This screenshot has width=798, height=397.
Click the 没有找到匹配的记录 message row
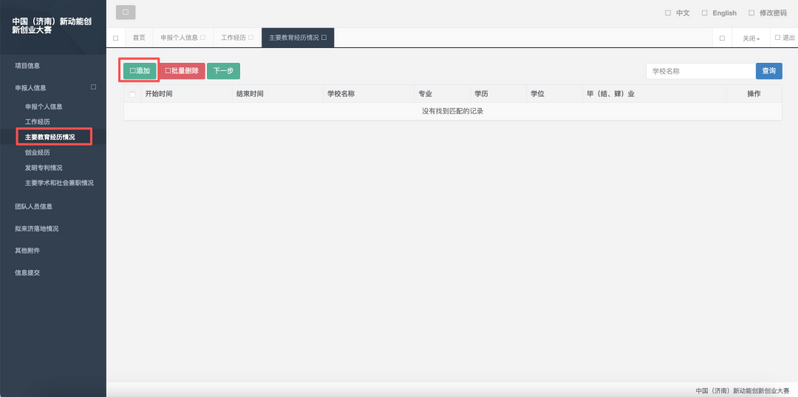pos(452,111)
